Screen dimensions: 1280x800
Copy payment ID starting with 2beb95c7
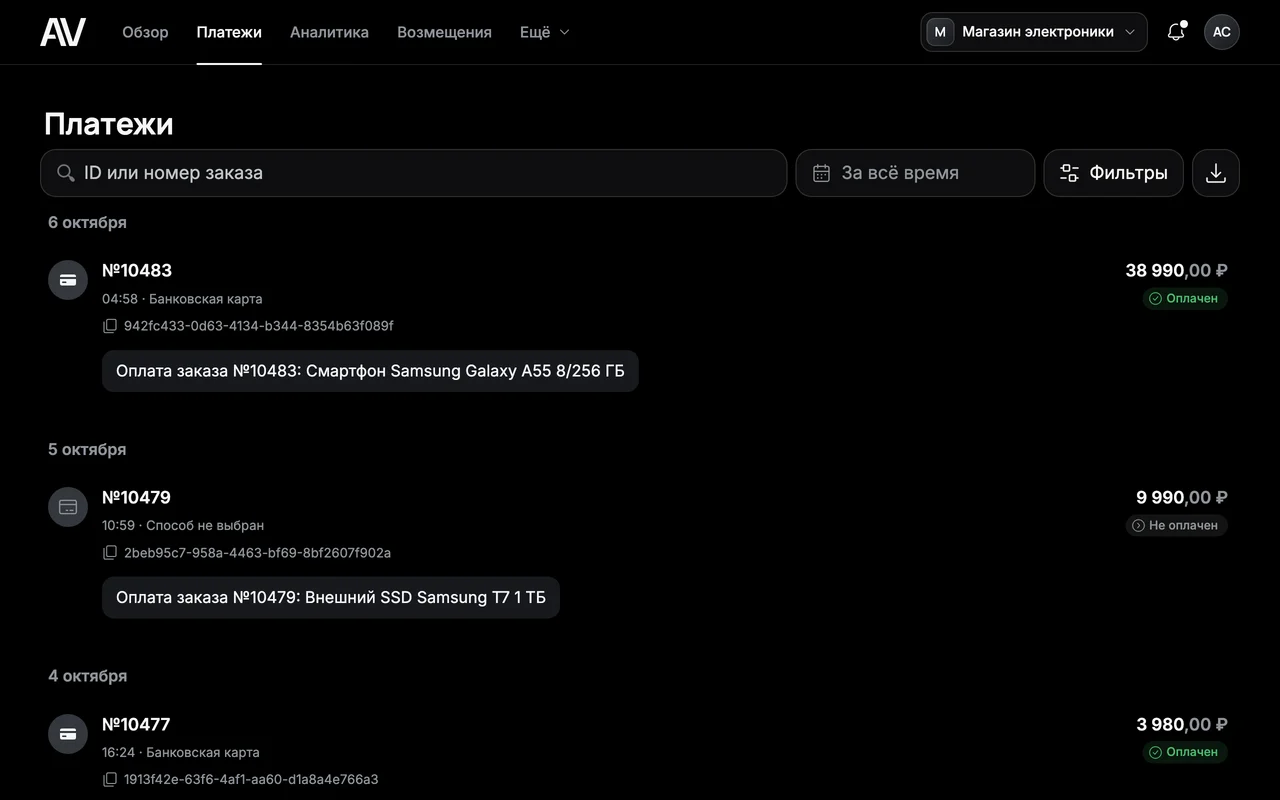(110, 553)
